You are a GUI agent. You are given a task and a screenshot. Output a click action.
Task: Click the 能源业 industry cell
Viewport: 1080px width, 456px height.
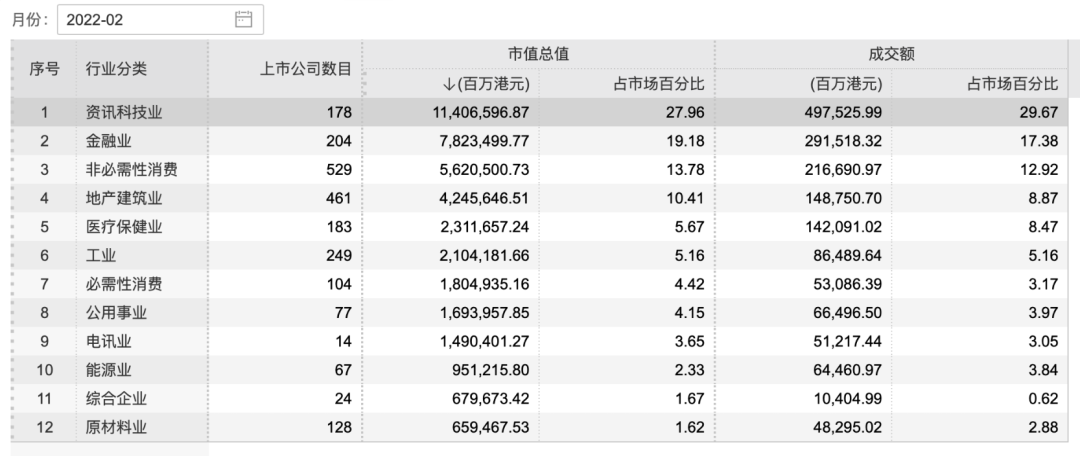point(109,370)
